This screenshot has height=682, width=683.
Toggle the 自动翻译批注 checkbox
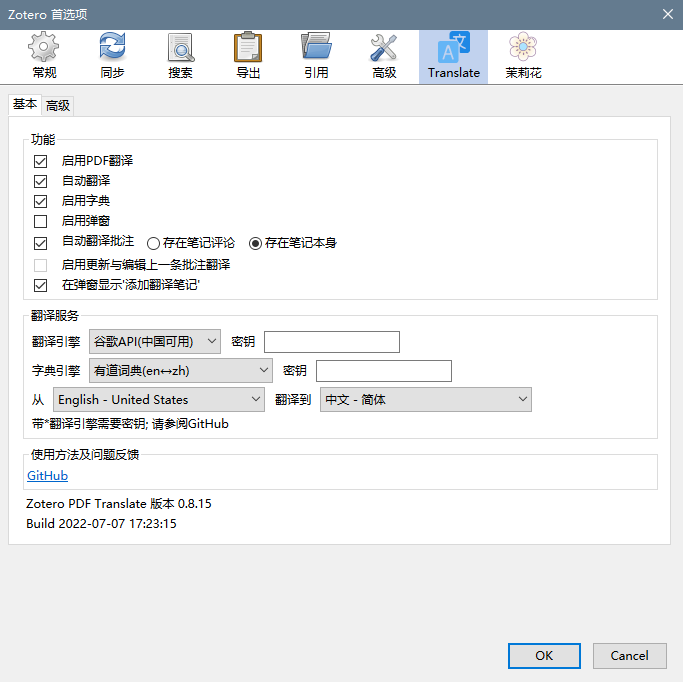tap(41, 243)
